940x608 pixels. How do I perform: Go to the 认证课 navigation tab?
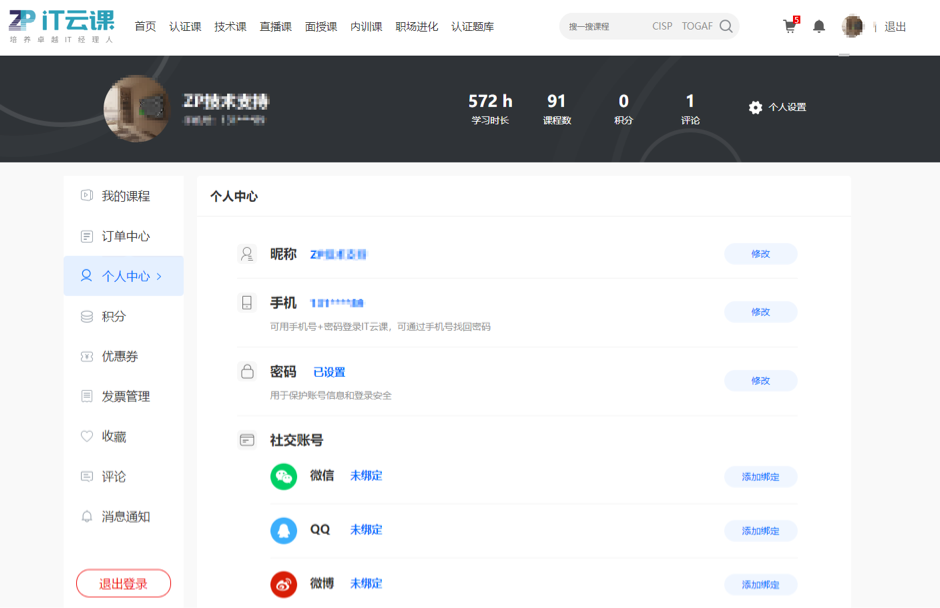185,27
